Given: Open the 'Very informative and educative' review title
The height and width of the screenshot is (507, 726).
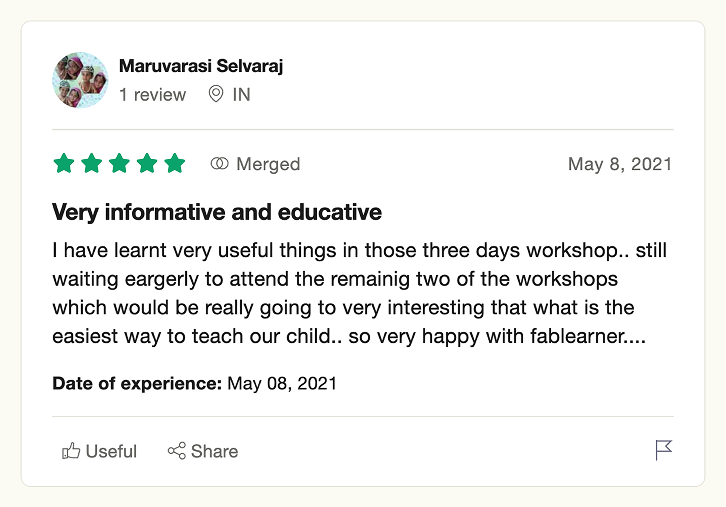Looking at the screenshot, I should pos(217,212).
